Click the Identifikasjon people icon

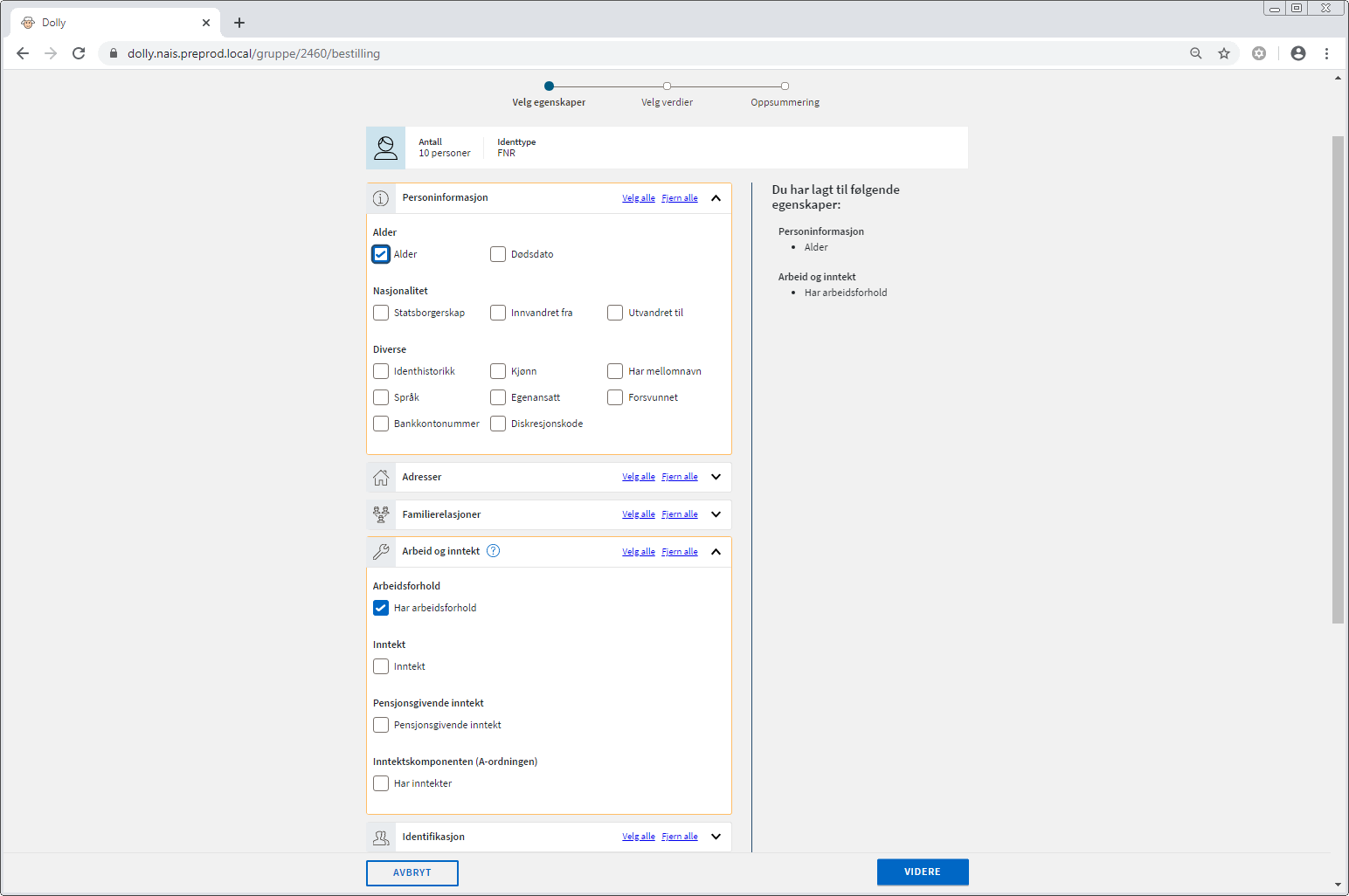click(x=381, y=837)
